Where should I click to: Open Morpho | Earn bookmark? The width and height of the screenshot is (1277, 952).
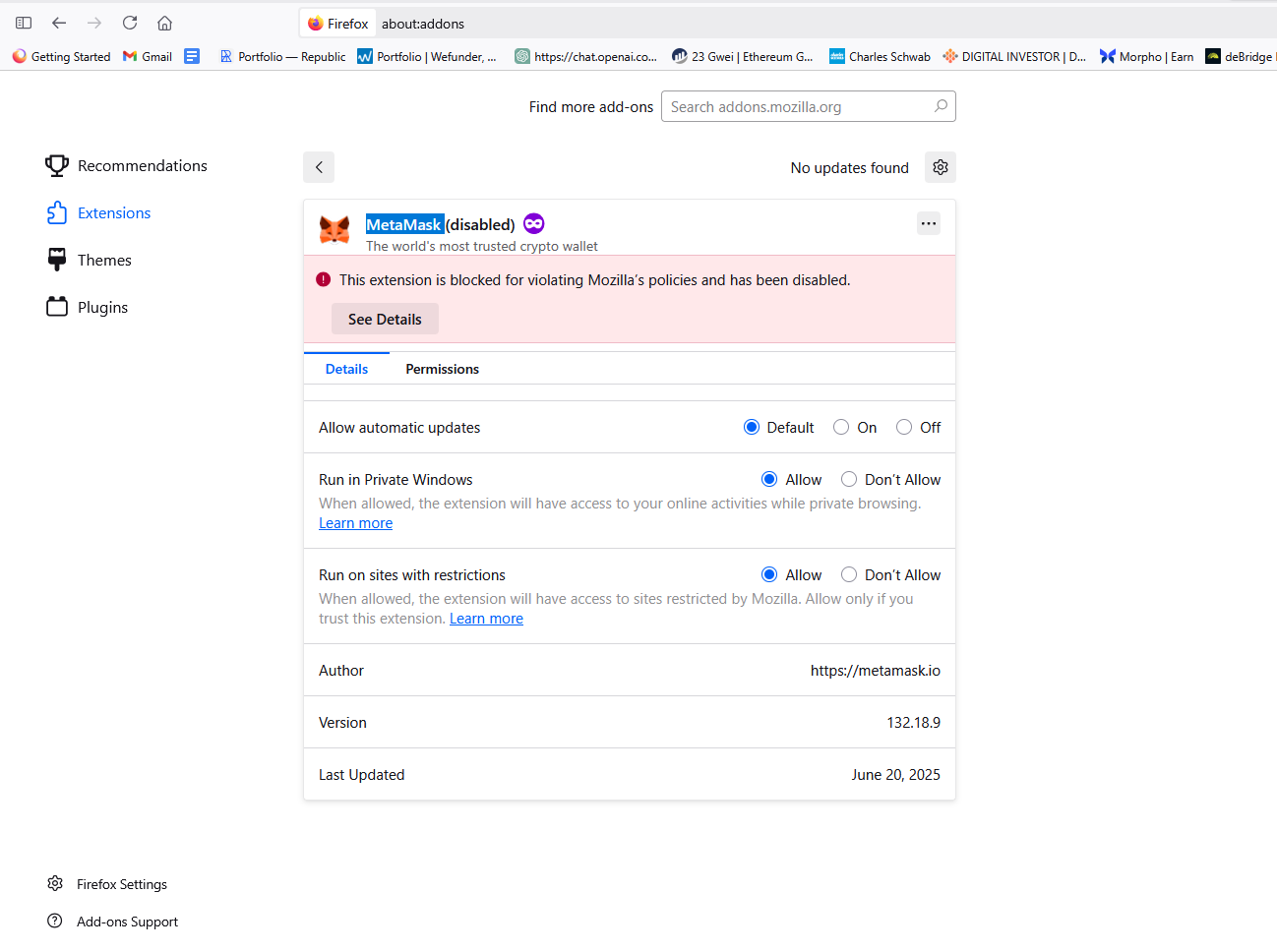pyautogui.click(x=1147, y=57)
